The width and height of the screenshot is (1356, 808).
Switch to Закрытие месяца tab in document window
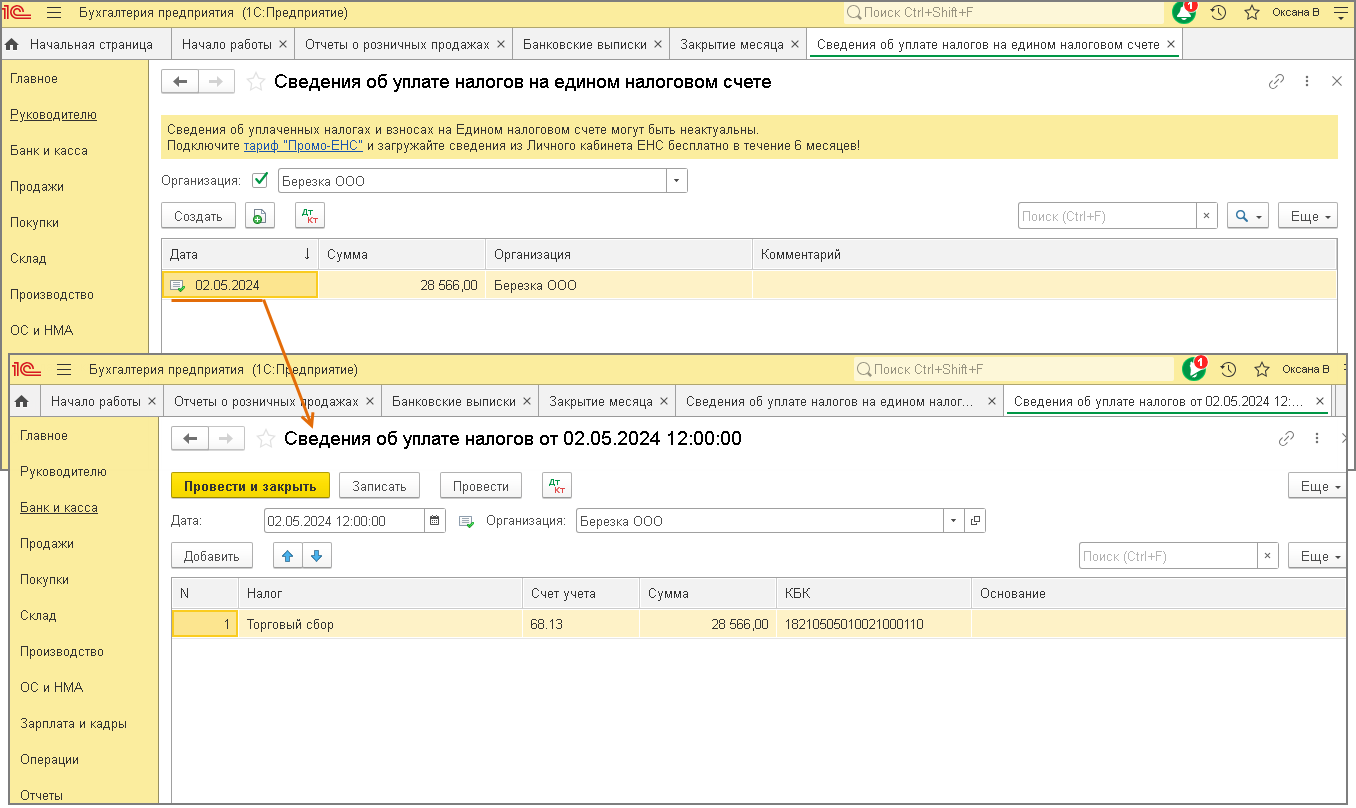(601, 401)
